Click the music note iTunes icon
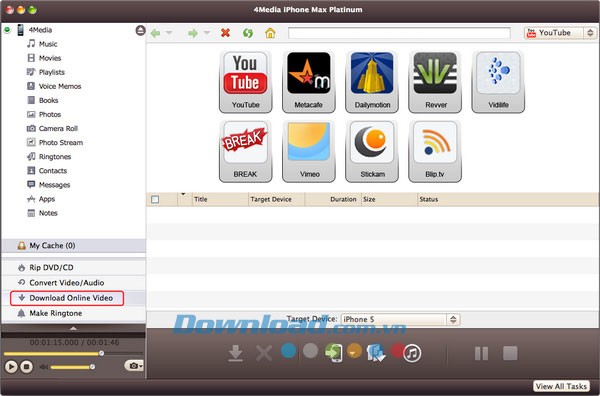600x396 pixels. (x=412, y=353)
